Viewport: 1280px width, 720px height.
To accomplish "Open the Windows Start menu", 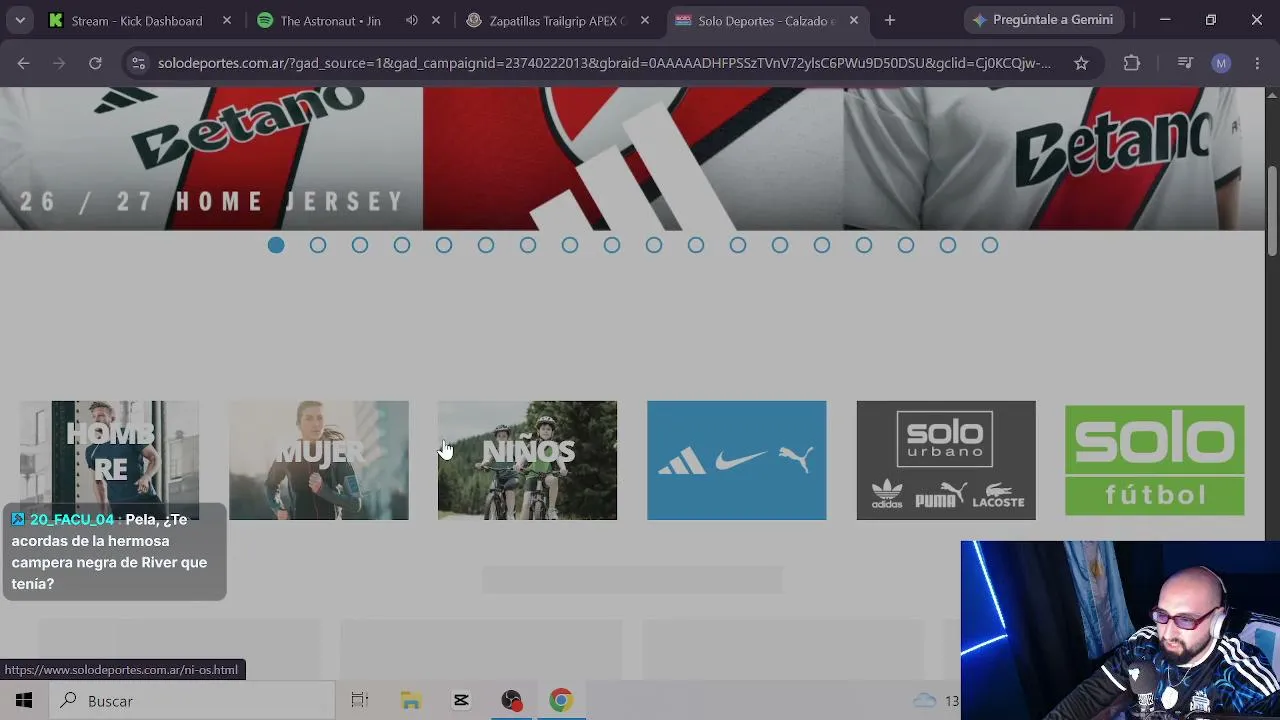I will [x=24, y=701].
